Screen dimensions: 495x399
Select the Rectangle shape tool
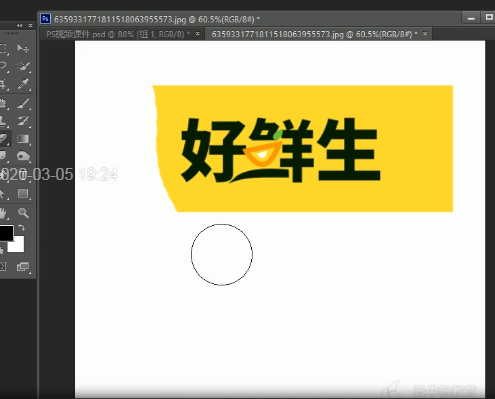pyautogui.click(x=23, y=194)
